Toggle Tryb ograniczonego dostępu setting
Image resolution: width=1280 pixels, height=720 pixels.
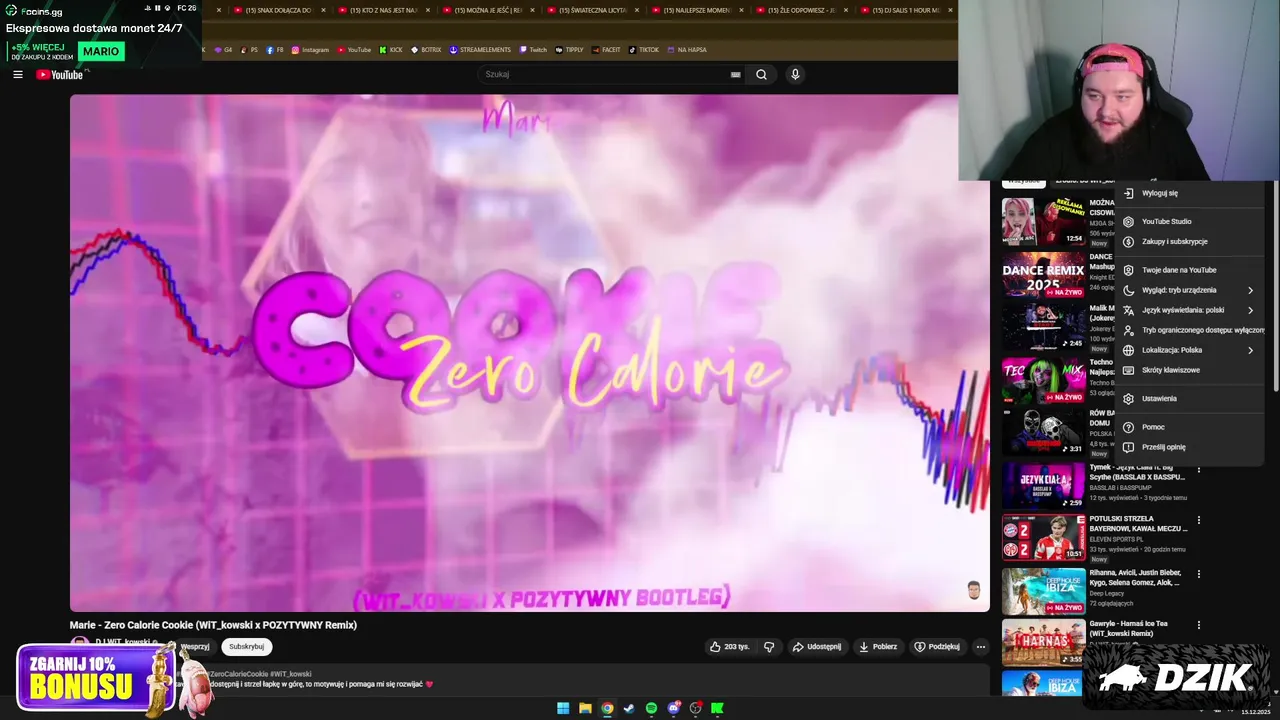click(1190, 330)
